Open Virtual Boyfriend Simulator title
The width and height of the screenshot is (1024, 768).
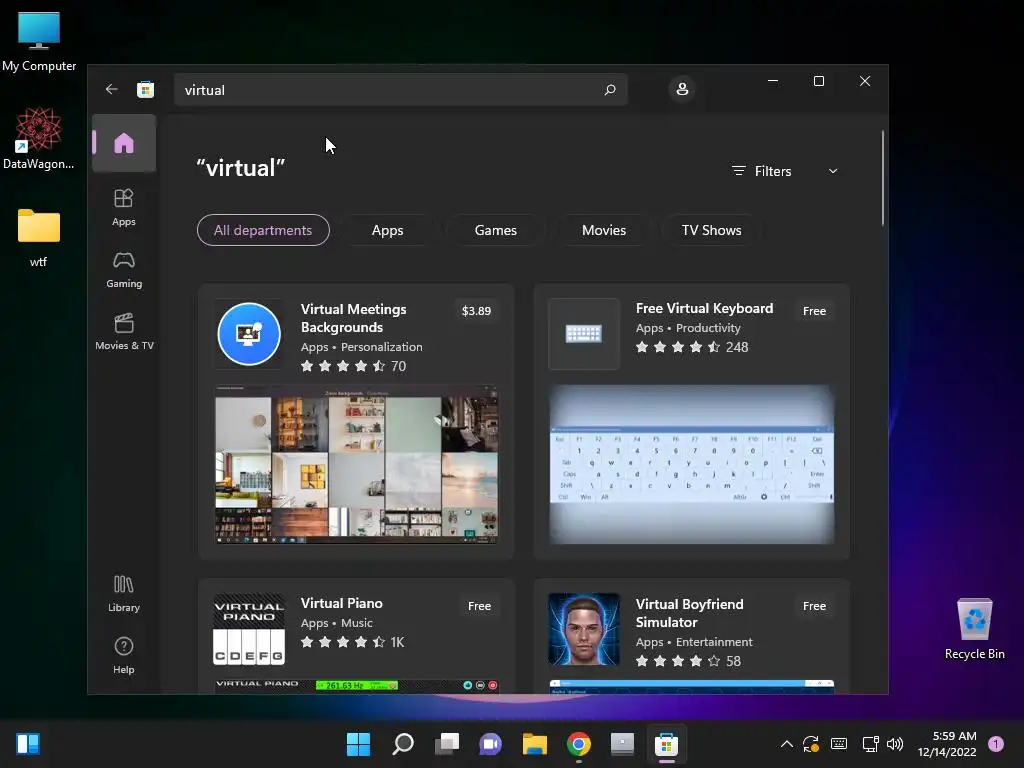690,613
